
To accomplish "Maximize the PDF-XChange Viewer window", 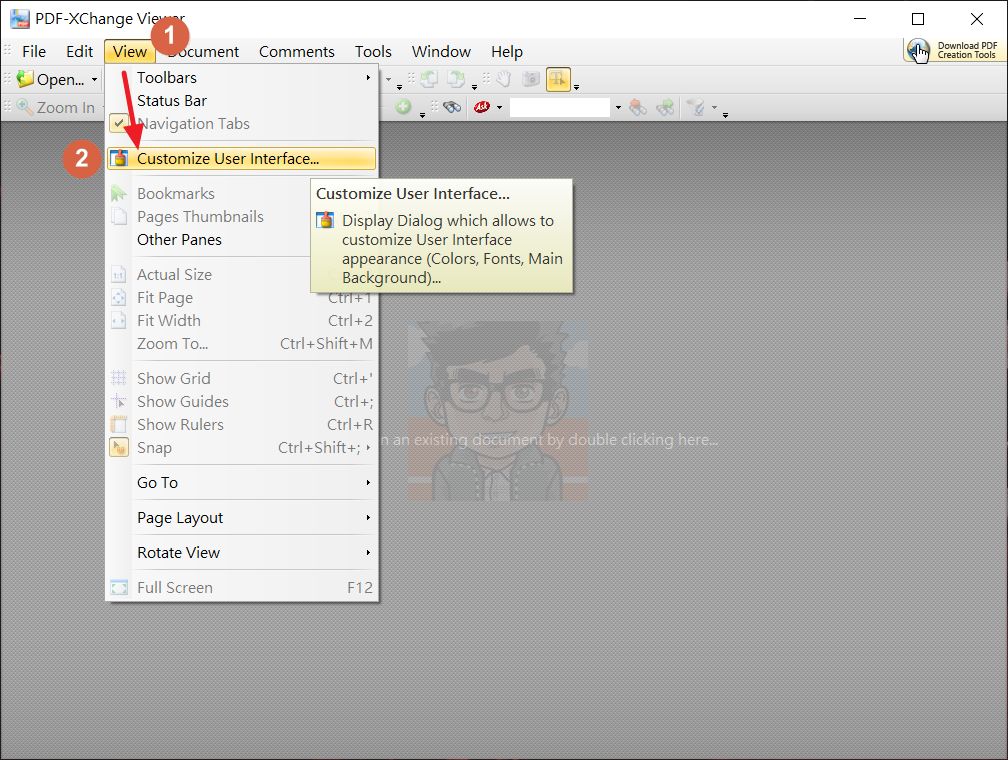I will (x=918, y=19).
